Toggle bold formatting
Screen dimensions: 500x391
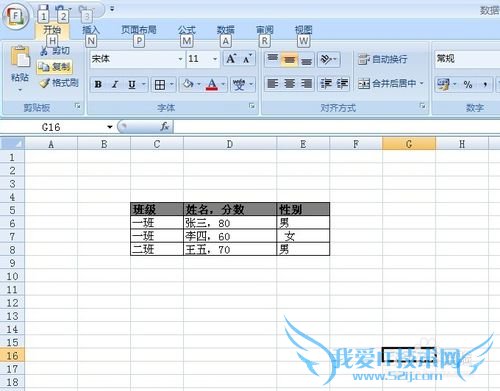pyautogui.click(x=98, y=84)
